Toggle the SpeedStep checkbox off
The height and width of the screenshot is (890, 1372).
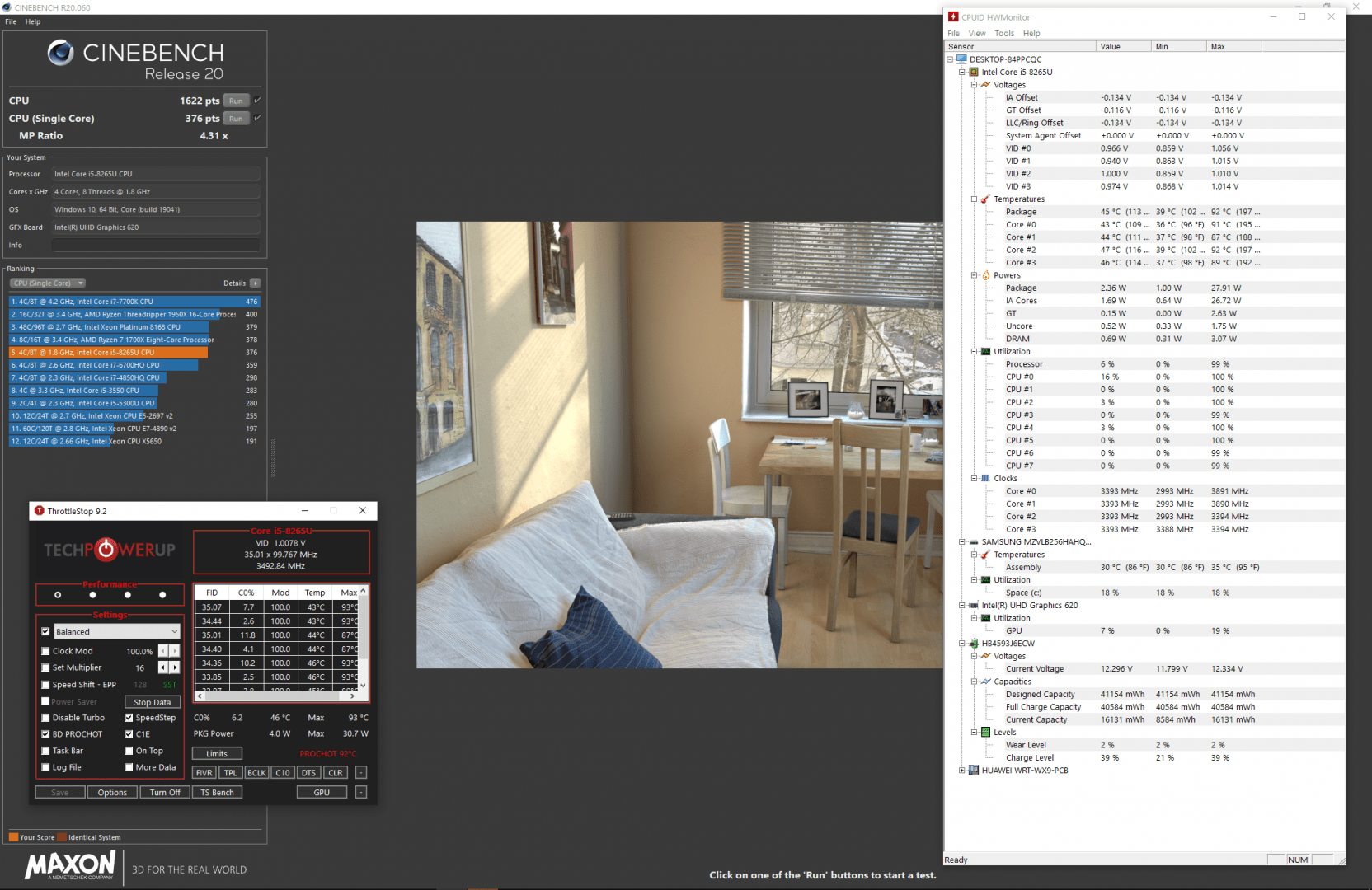(129, 718)
